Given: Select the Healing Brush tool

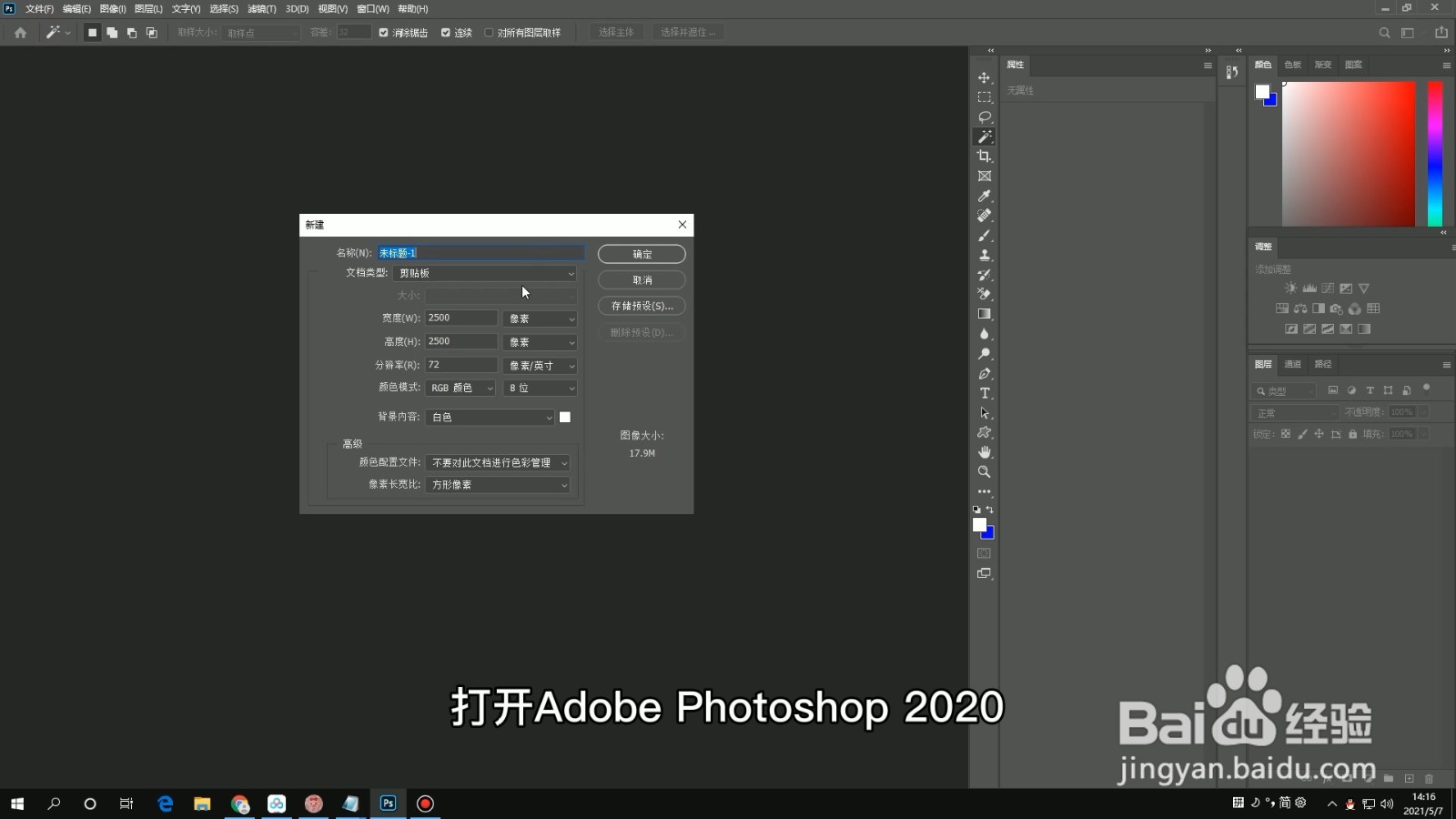Looking at the screenshot, I should 984,216.
